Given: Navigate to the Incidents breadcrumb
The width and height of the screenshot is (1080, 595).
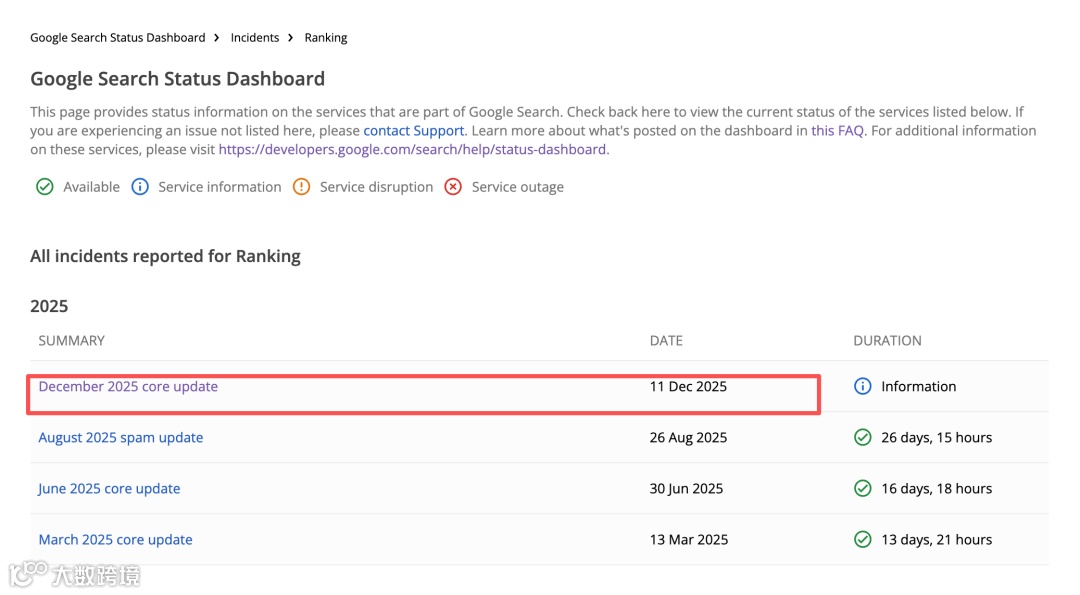Looking at the screenshot, I should pos(254,38).
